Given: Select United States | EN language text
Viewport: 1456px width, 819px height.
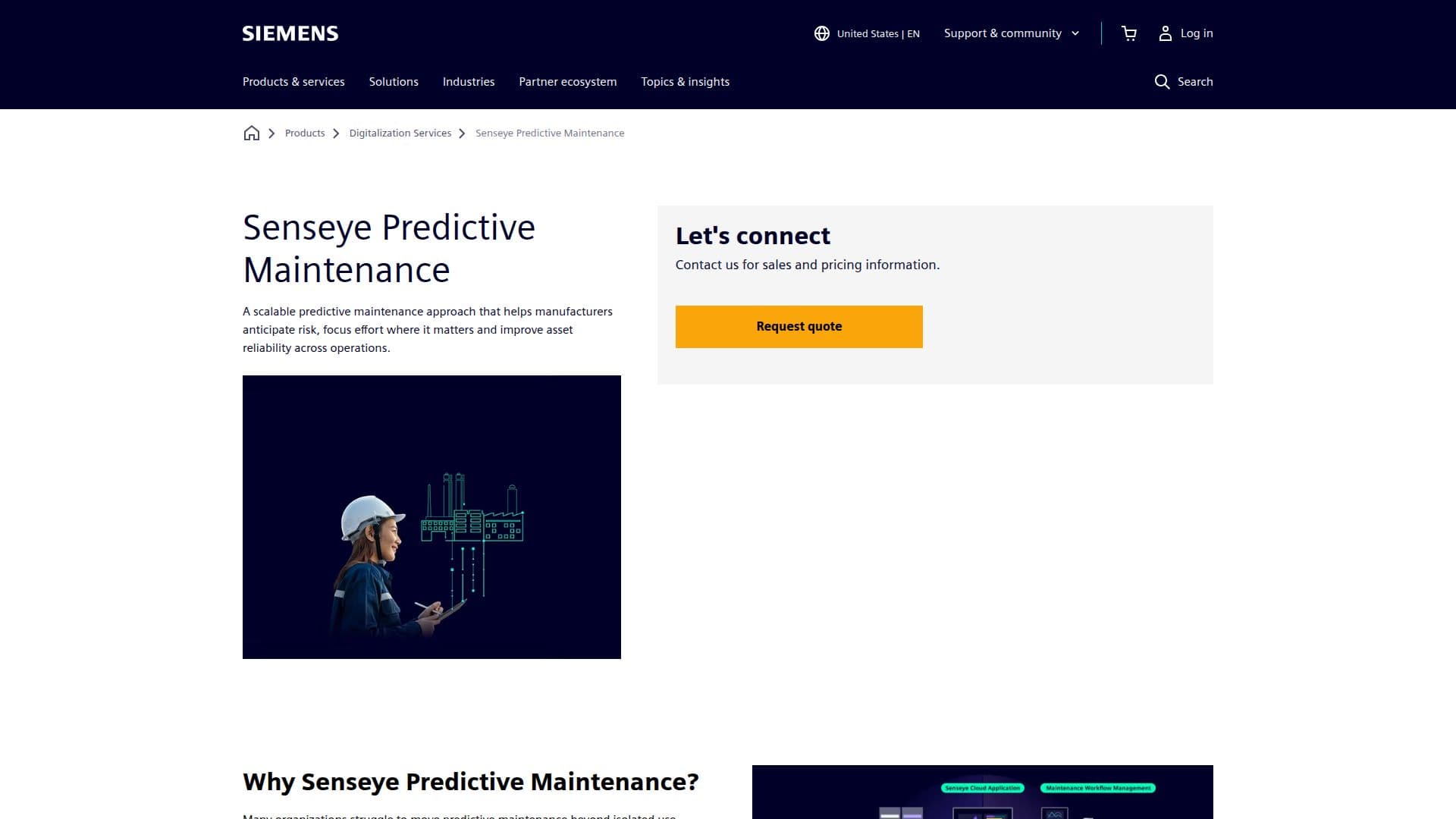Looking at the screenshot, I should click(x=878, y=34).
